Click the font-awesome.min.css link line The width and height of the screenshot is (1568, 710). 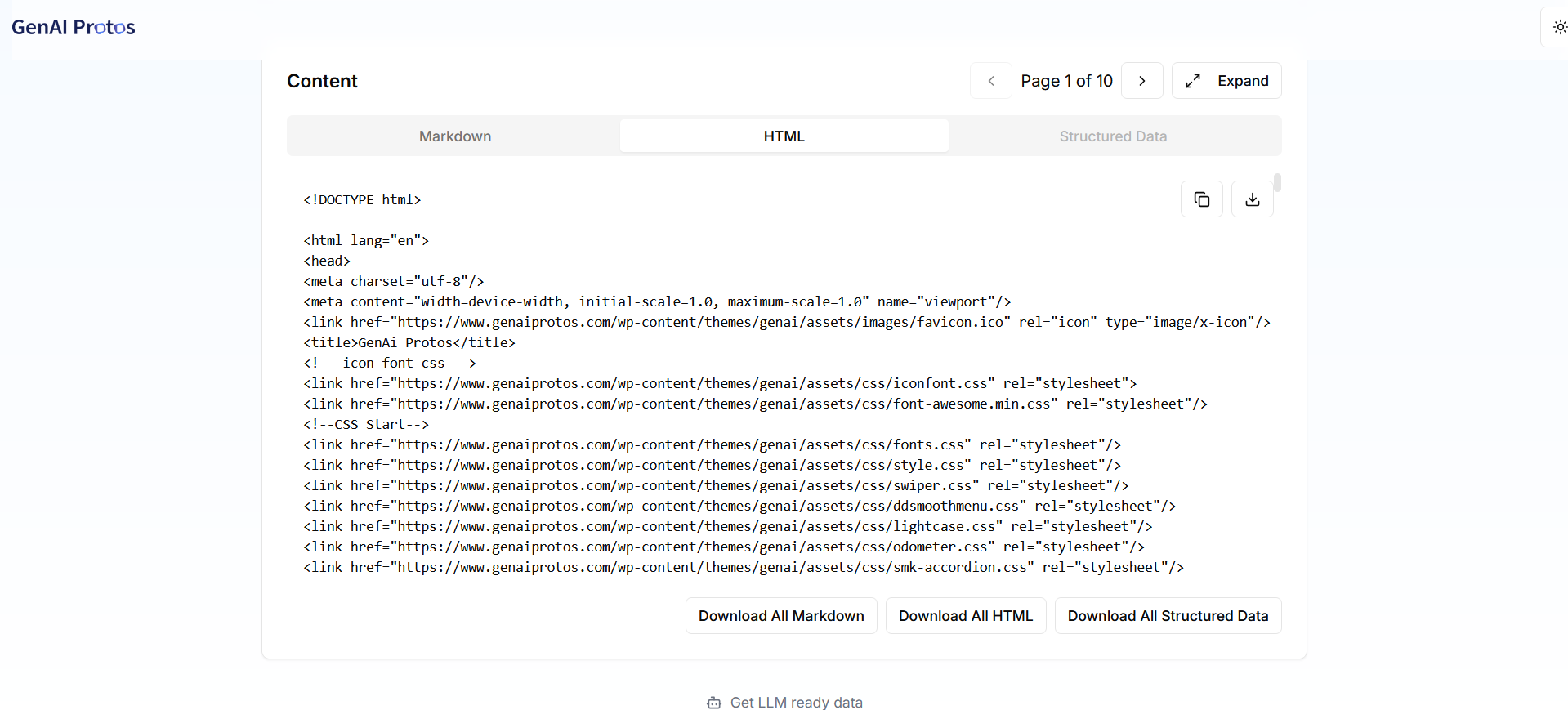(x=755, y=404)
